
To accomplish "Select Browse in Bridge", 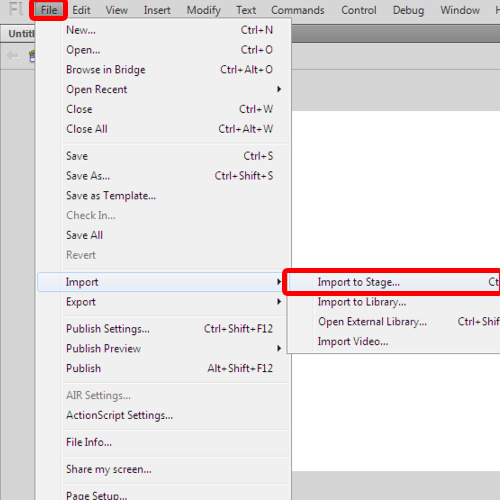I will (163, 69).
